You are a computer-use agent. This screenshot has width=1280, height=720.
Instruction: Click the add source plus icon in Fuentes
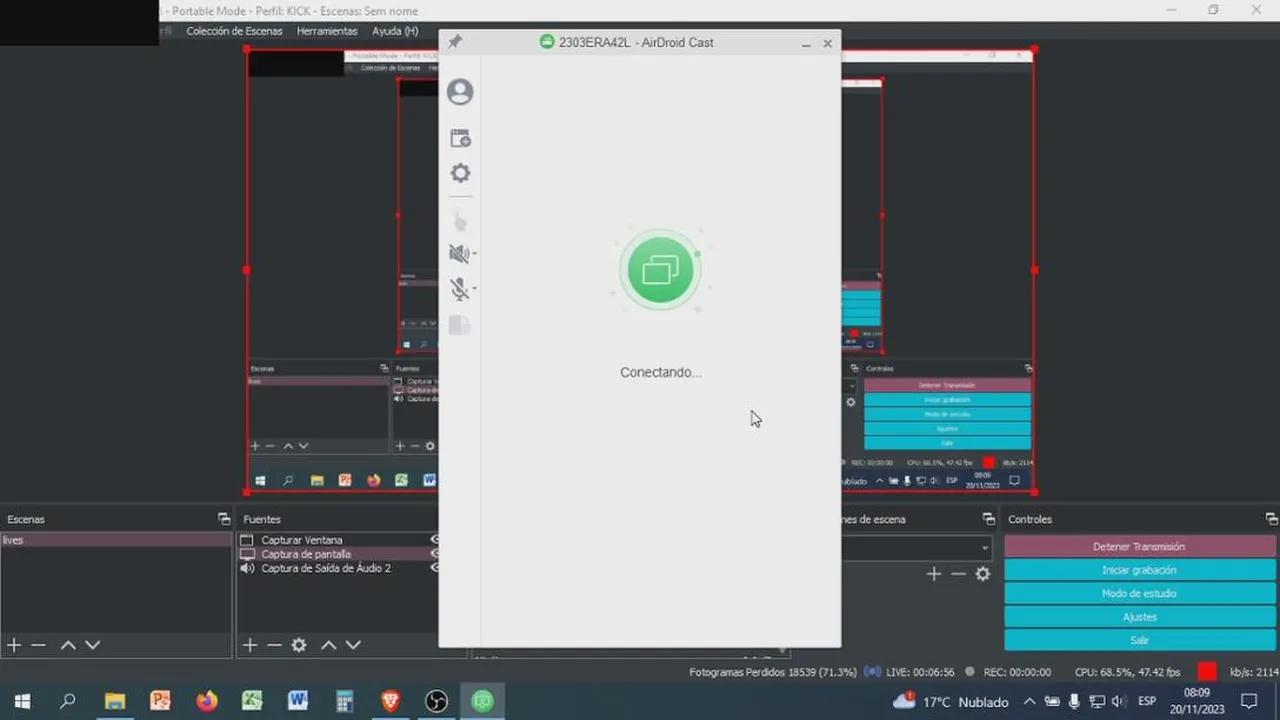[x=250, y=645]
